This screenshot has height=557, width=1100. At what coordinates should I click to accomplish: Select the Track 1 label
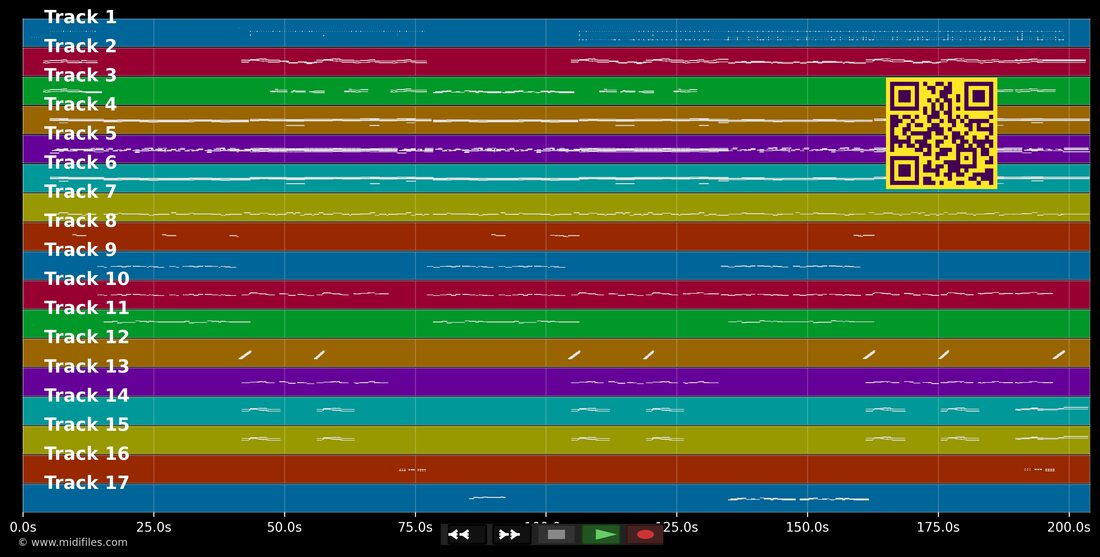[x=81, y=18]
